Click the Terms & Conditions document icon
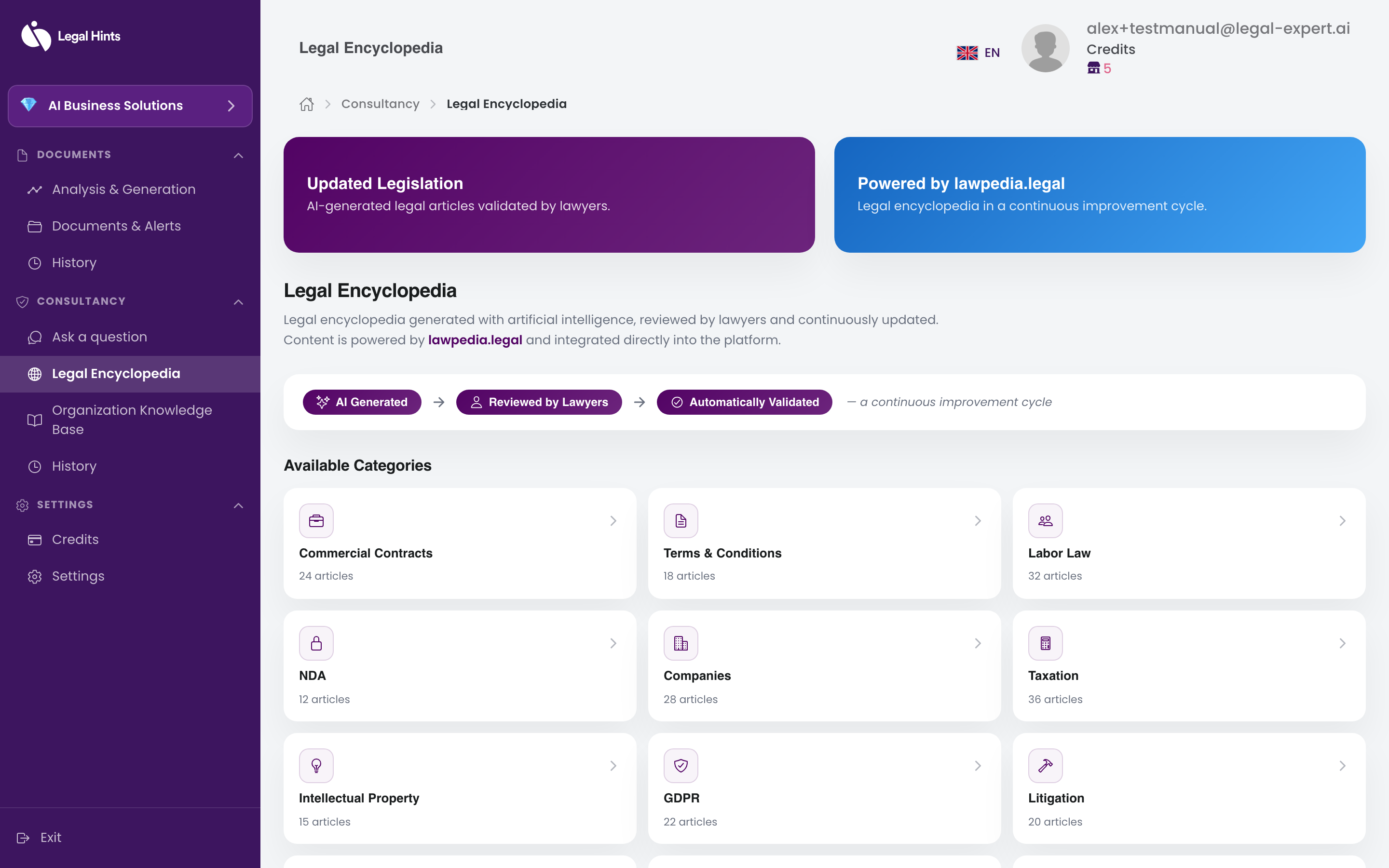The height and width of the screenshot is (868, 1389). click(x=681, y=521)
